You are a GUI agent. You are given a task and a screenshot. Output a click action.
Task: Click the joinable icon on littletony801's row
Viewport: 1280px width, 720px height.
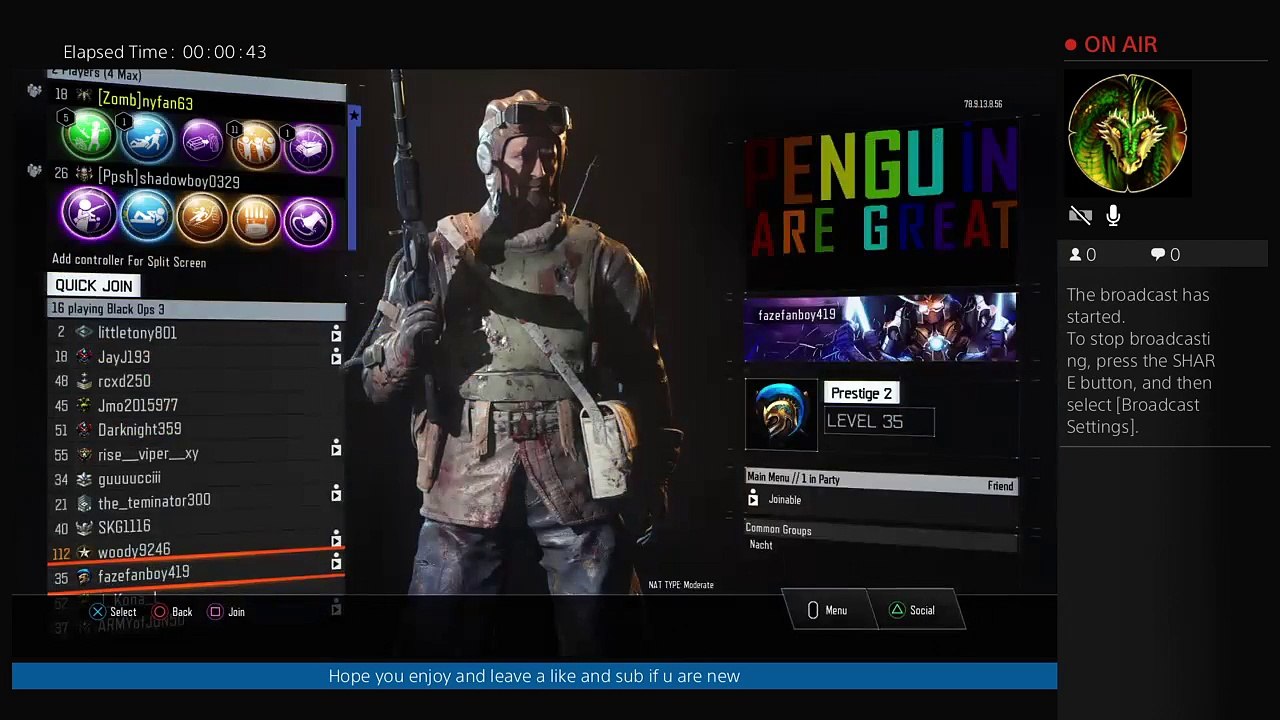click(336, 333)
